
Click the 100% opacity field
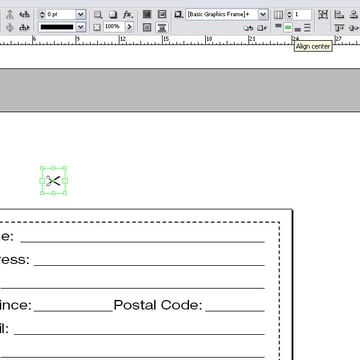tap(114, 27)
